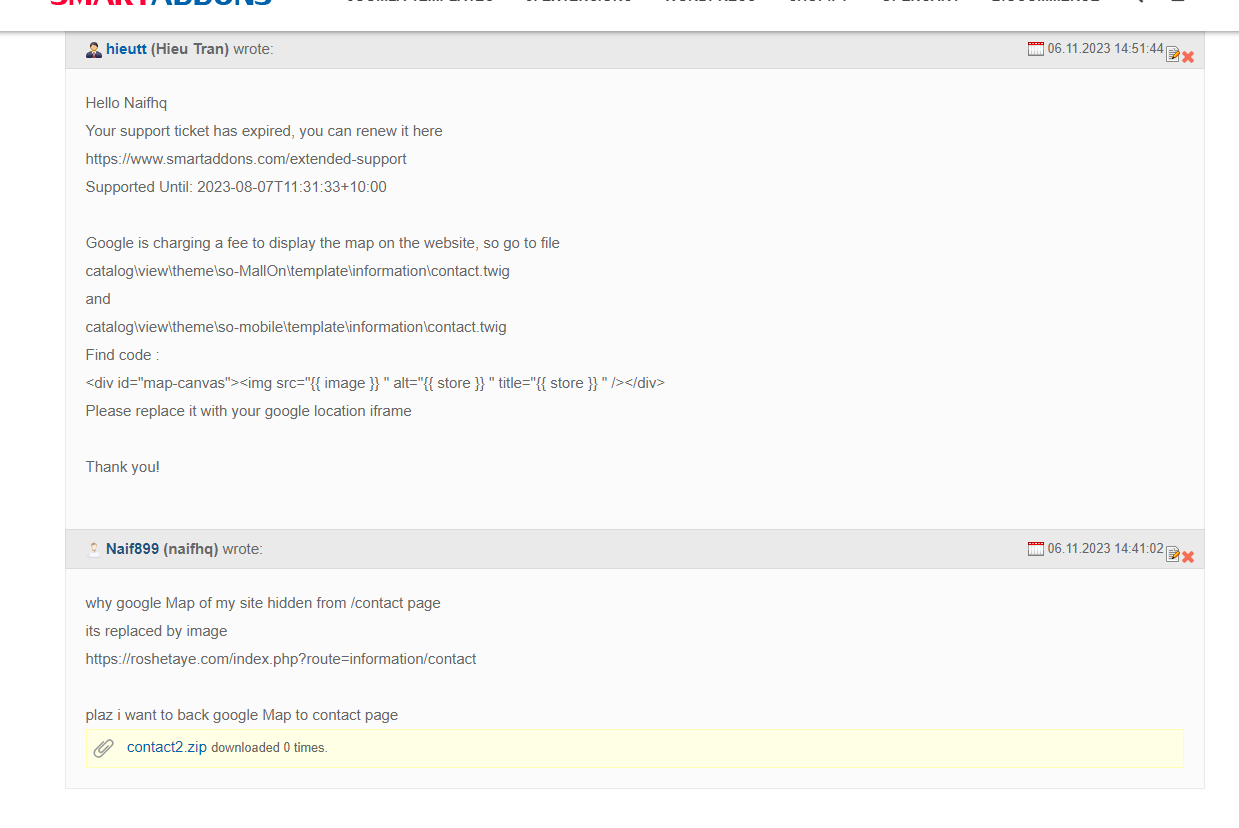Click the 06.11.2023 14:51:44 timestamp
Image resolution: width=1239 pixels, height=828 pixels.
[x=1106, y=48]
